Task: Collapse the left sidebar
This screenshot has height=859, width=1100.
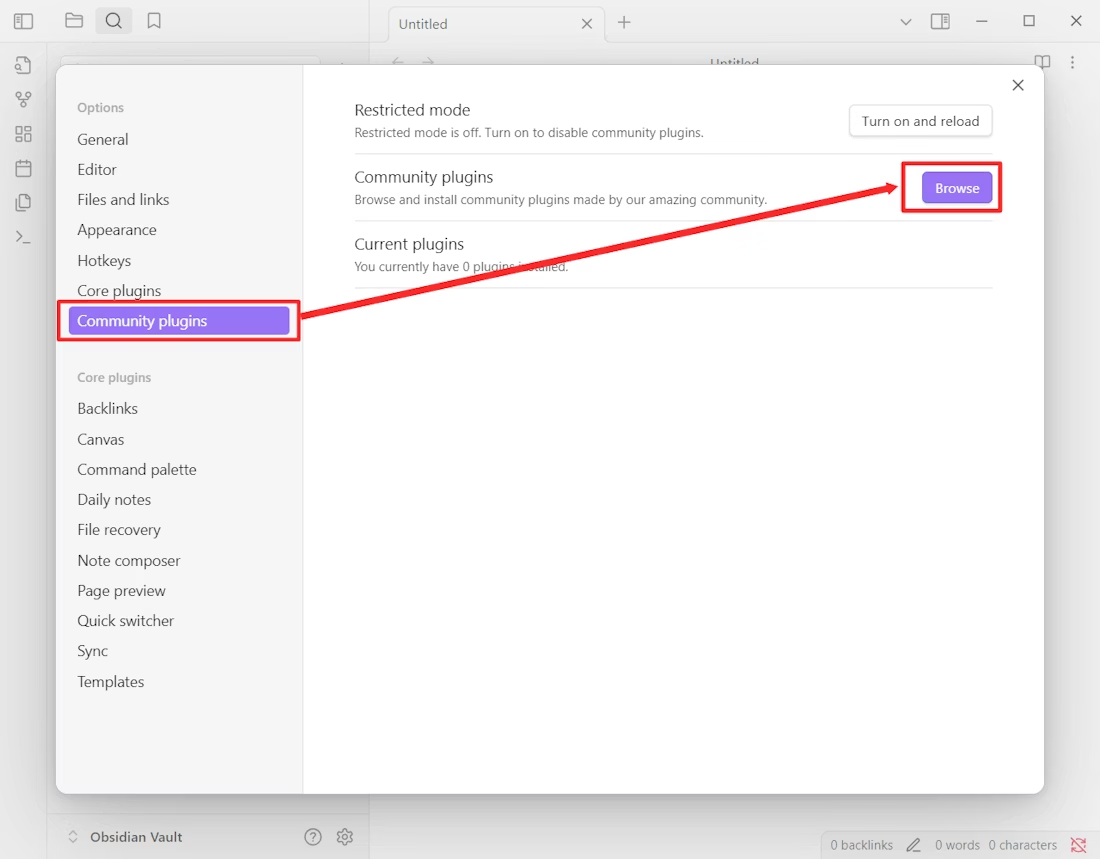Action: pos(23,20)
